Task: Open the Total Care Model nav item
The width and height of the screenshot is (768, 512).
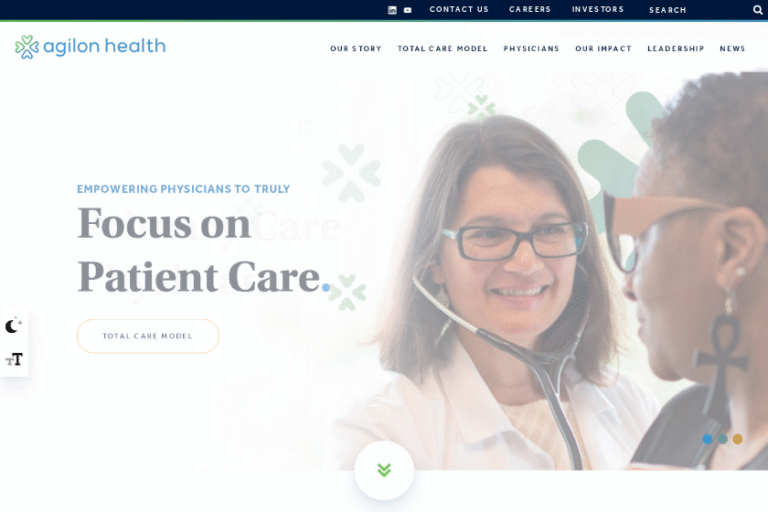Action: point(442,49)
